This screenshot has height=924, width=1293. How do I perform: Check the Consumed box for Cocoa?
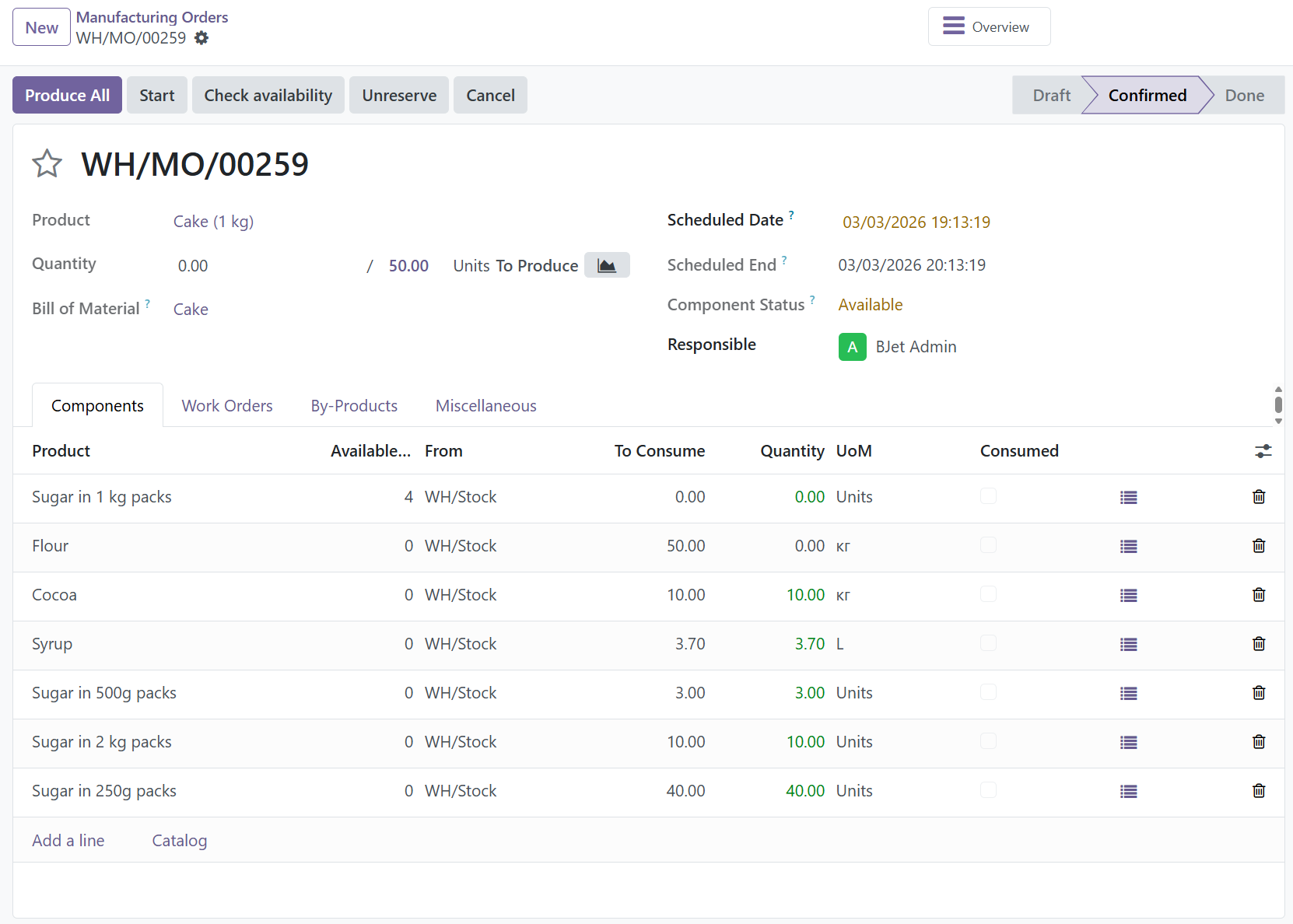tap(988, 594)
